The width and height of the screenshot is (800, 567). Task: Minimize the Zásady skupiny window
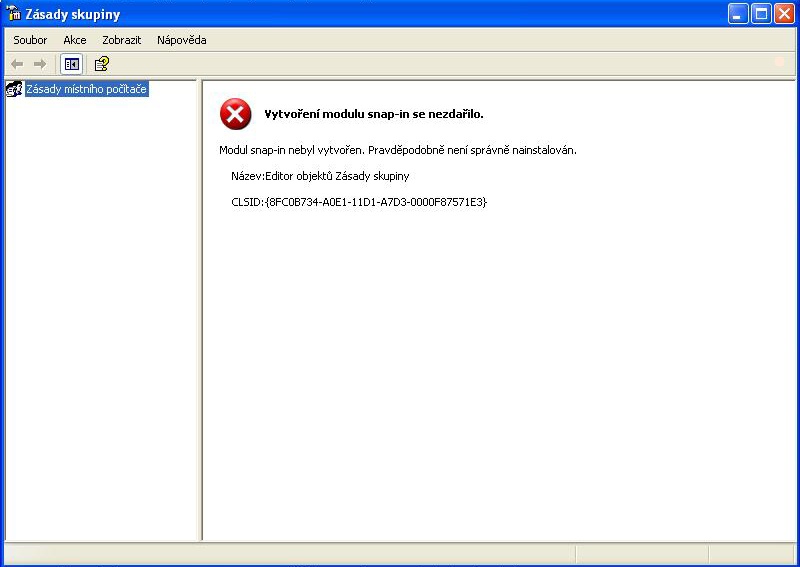pos(738,14)
